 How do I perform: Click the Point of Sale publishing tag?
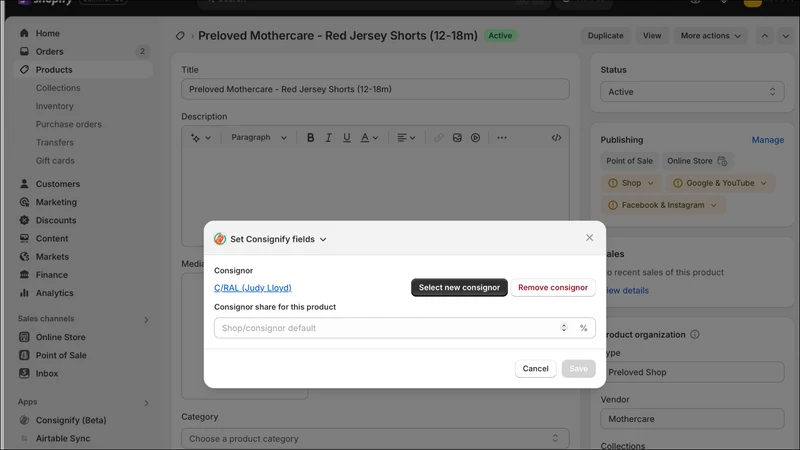point(629,161)
